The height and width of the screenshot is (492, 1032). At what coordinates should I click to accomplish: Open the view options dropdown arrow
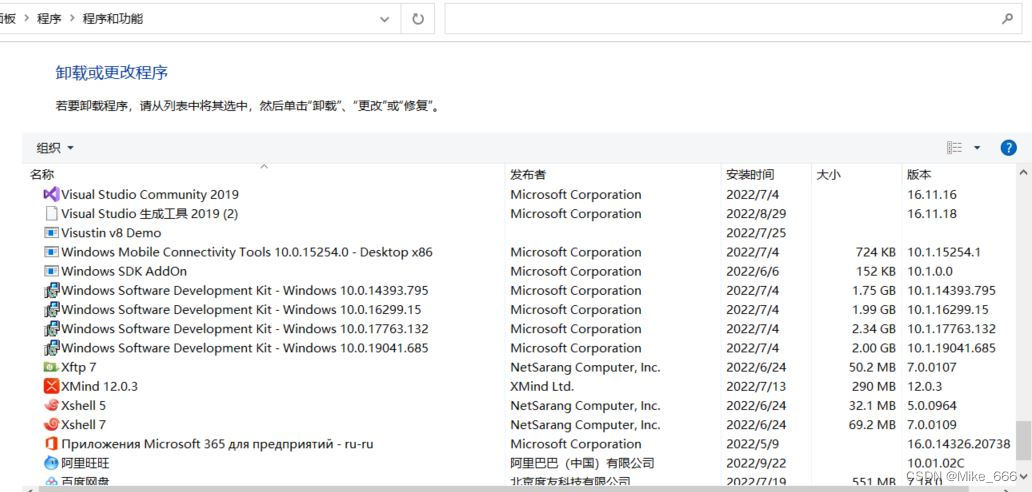(x=977, y=148)
